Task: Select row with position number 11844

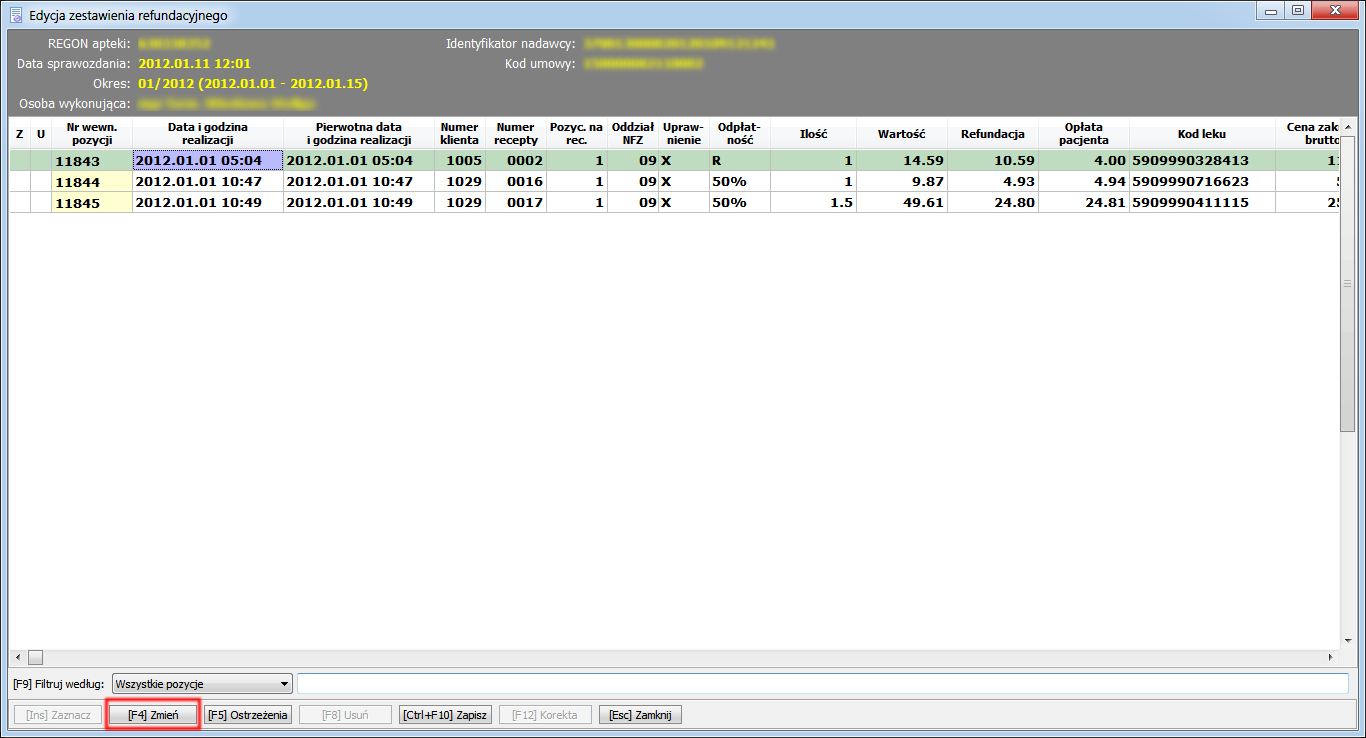Action: [x=675, y=181]
